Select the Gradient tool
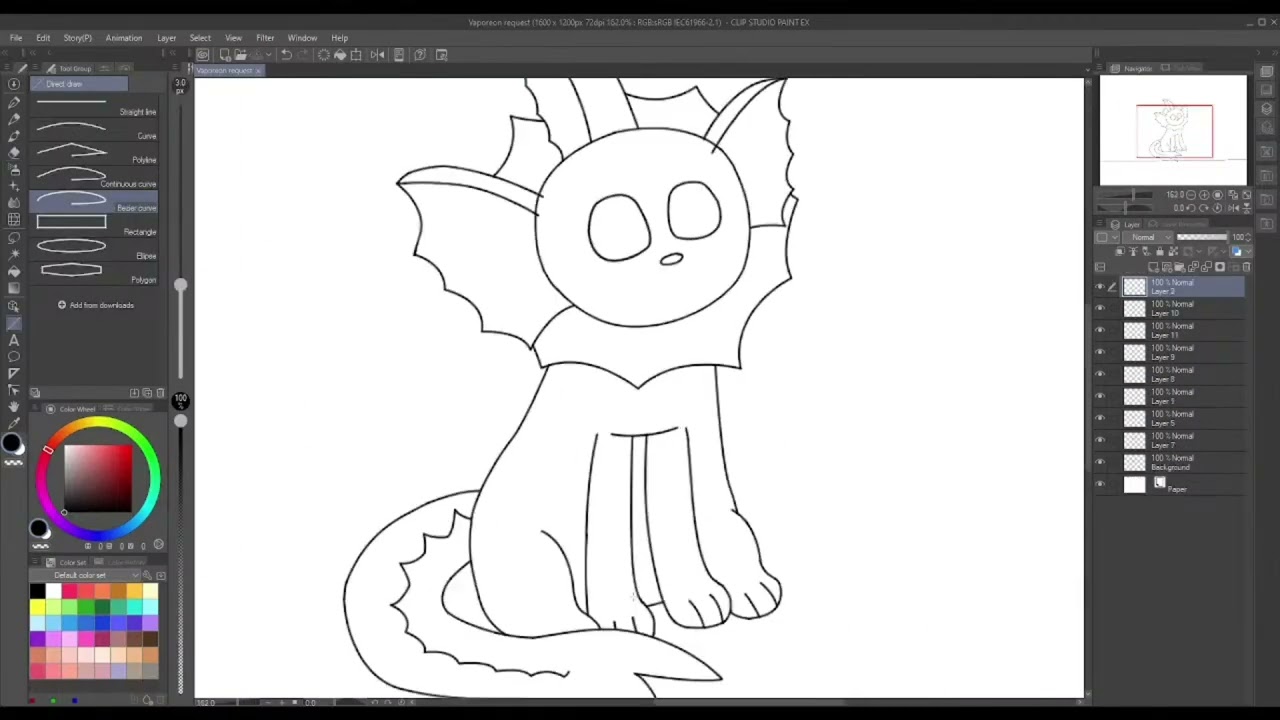 [x=14, y=289]
